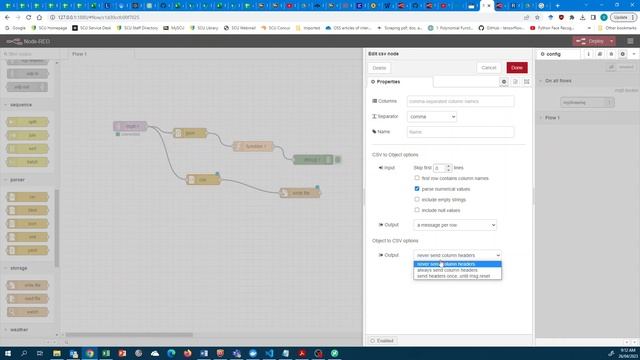Select the watch node in palette

pos(28,312)
